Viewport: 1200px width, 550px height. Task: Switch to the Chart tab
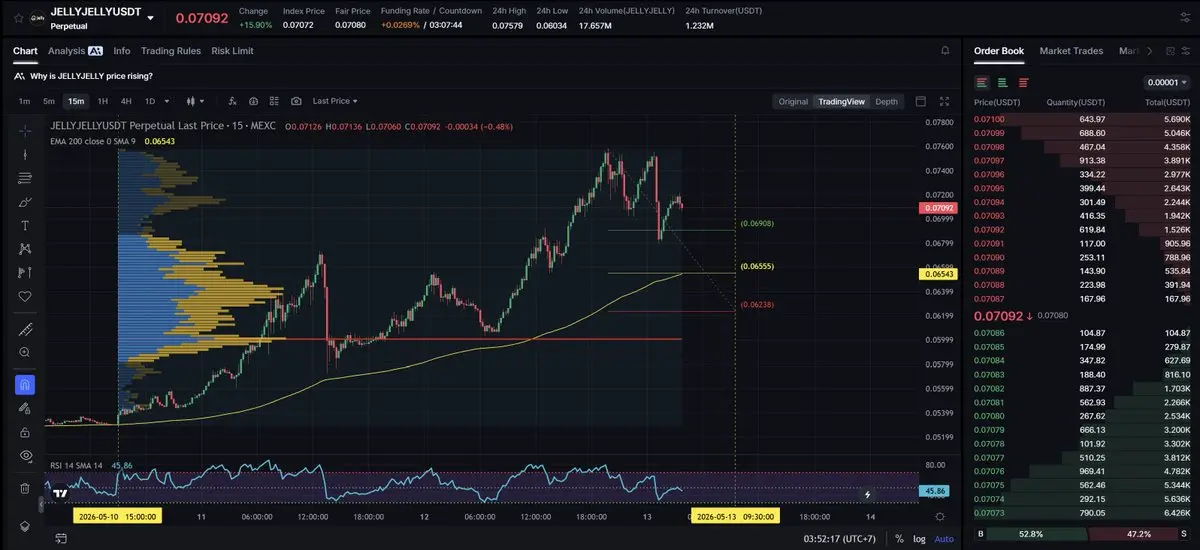(x=25, y=51)
